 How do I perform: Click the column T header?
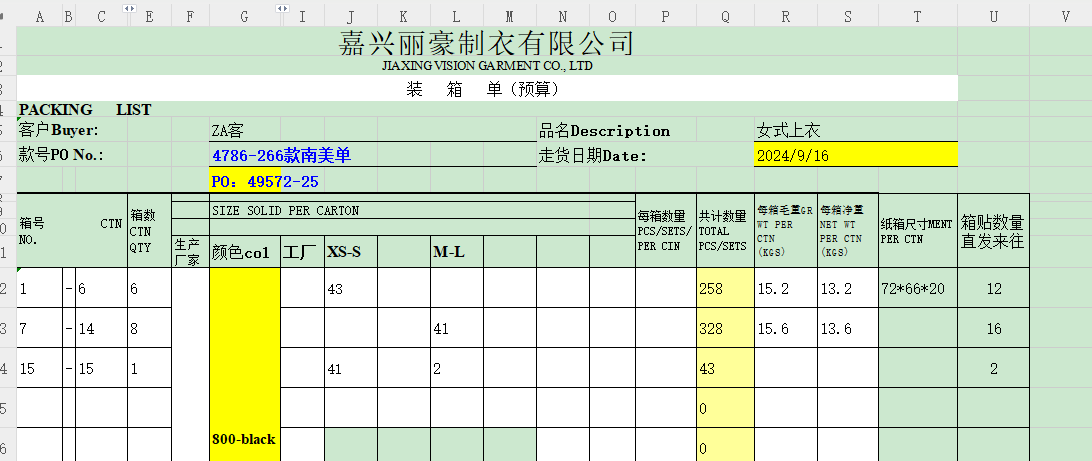[x=917, y=16]
